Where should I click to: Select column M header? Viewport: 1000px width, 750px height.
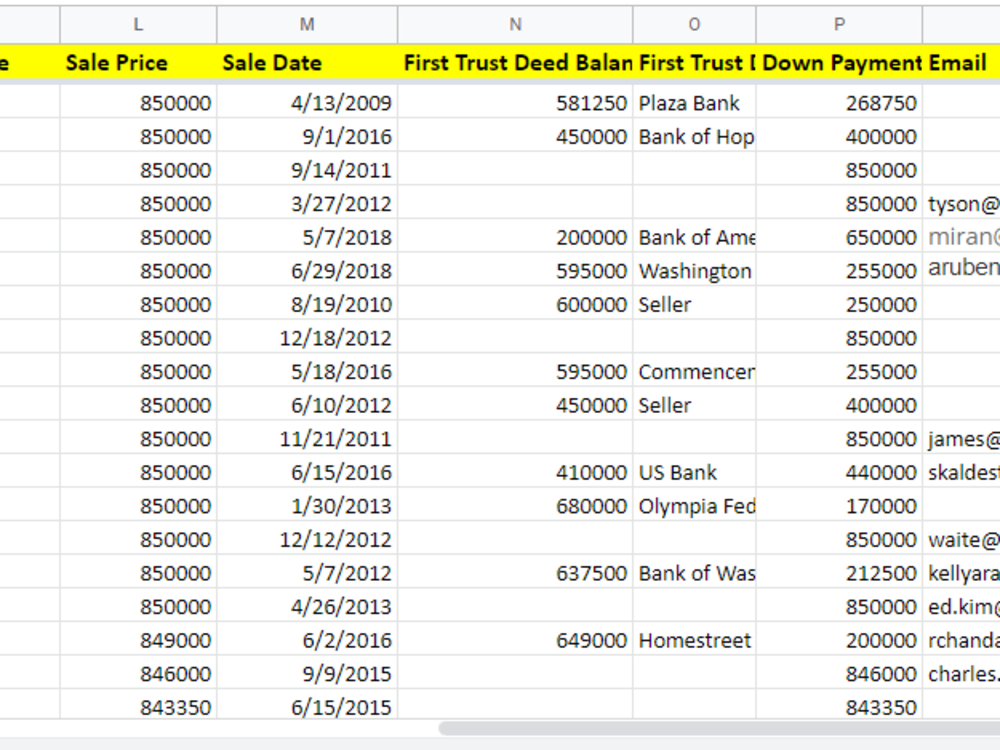click(307, 24)
